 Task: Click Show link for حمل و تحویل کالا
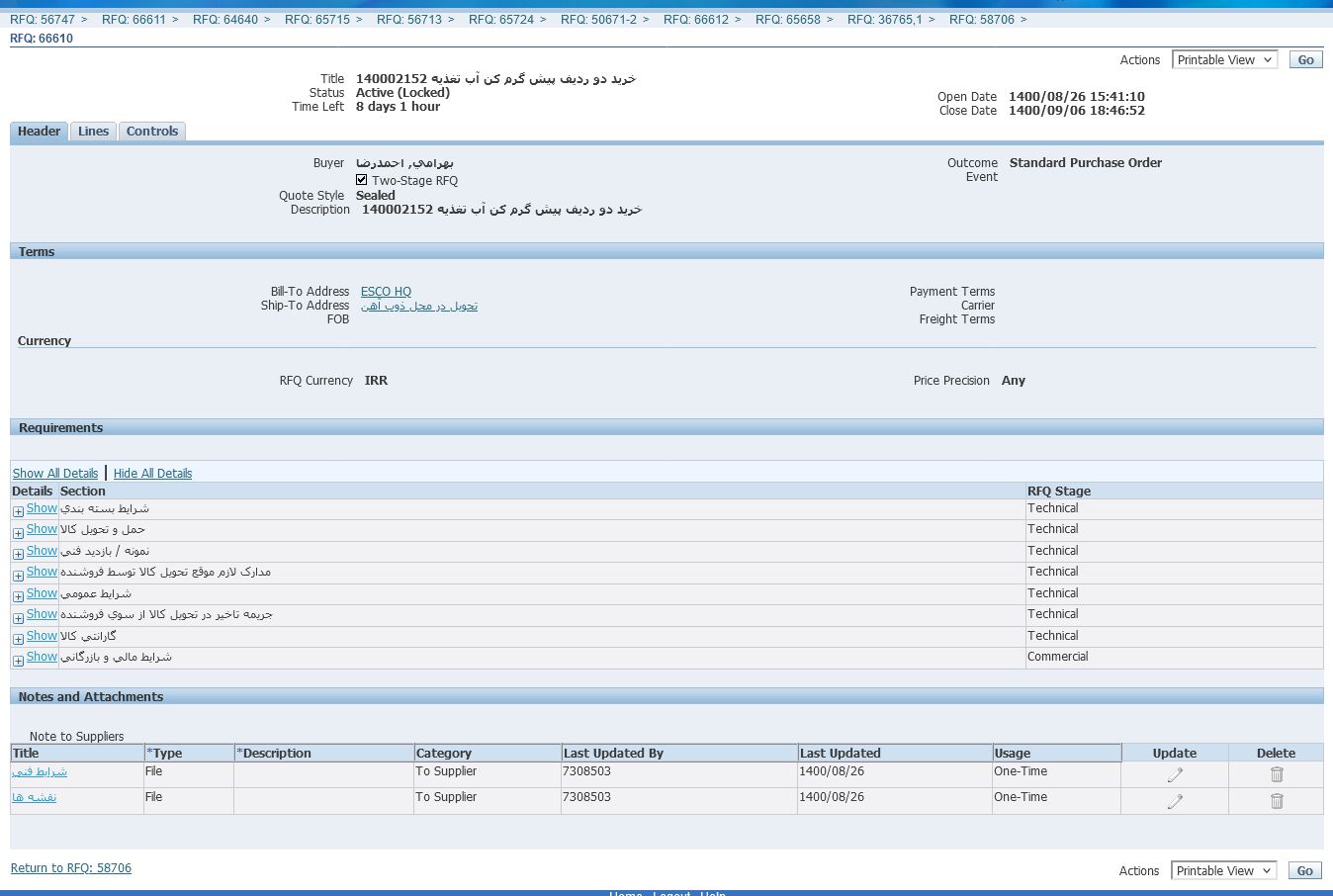pos(42,529)
